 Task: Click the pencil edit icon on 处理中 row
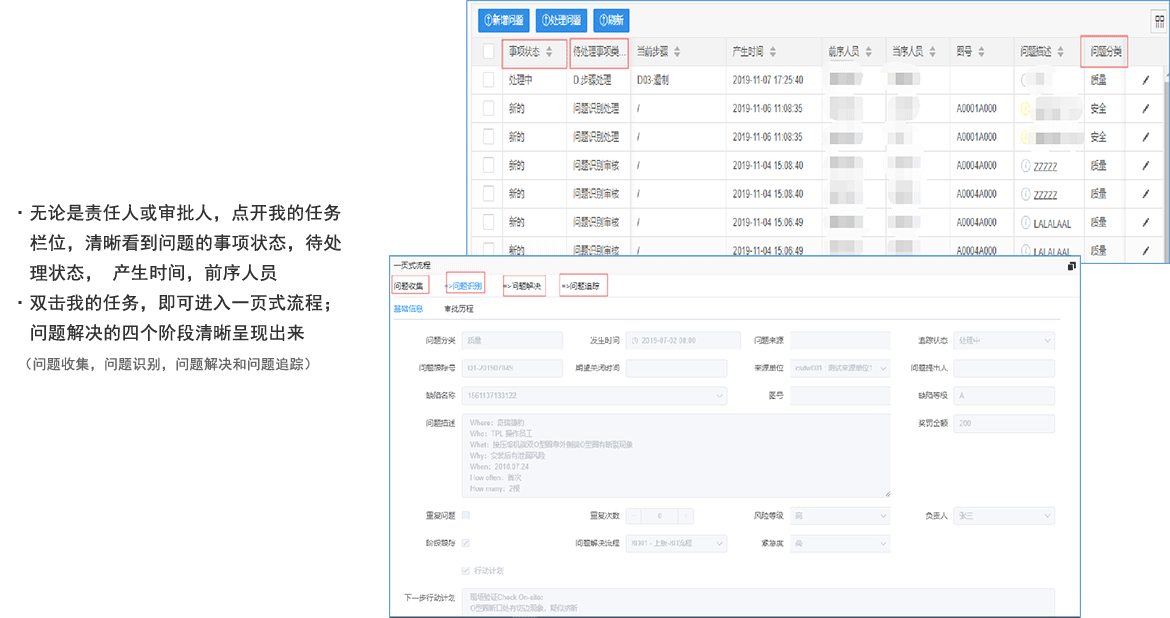[1144, 80]
